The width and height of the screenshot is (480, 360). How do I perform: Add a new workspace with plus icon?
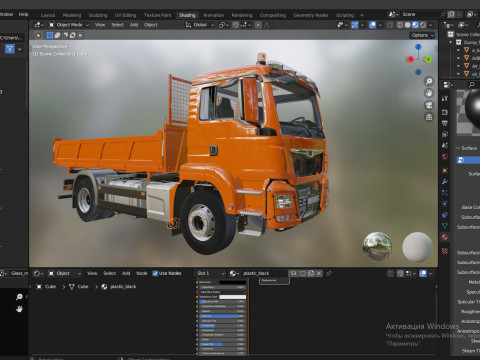pyautogui.click(x=362, y=15)
